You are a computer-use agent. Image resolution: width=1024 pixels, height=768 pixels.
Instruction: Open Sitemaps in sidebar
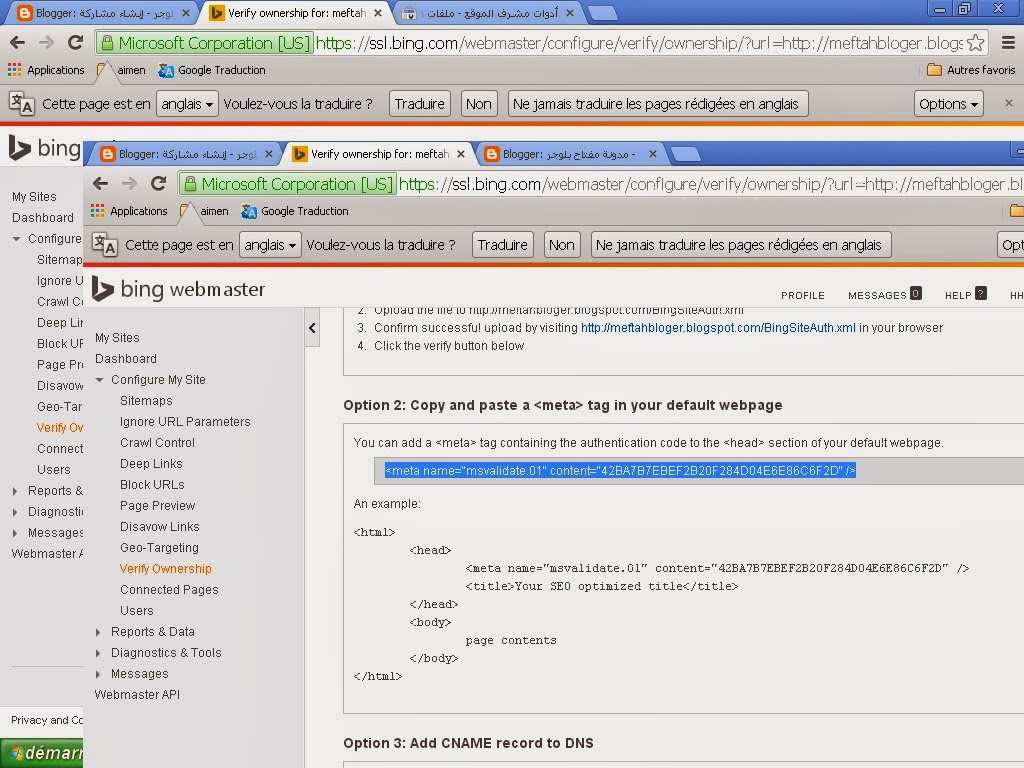(x=146, y=400)
